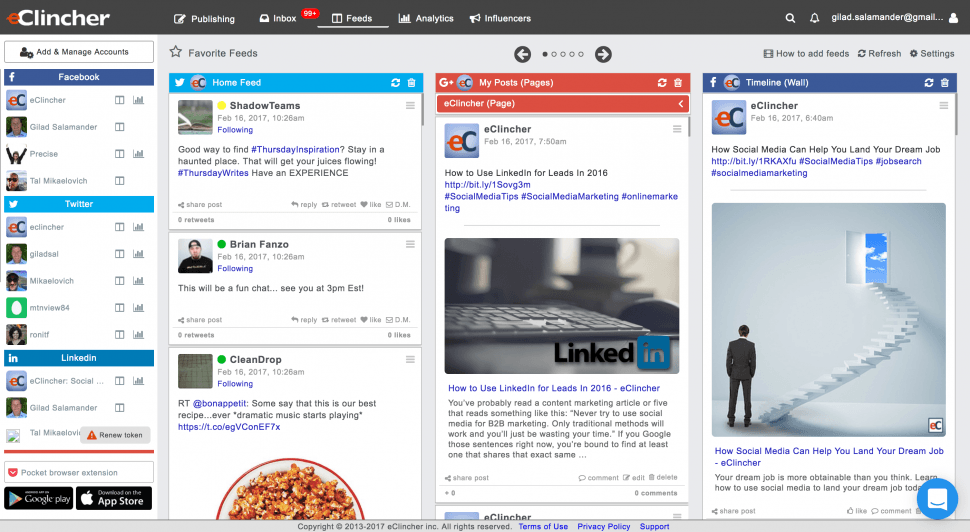Select the Feeds tab
Image resolution: width=970 pixels, height=532 pixels.
[352, 19]
